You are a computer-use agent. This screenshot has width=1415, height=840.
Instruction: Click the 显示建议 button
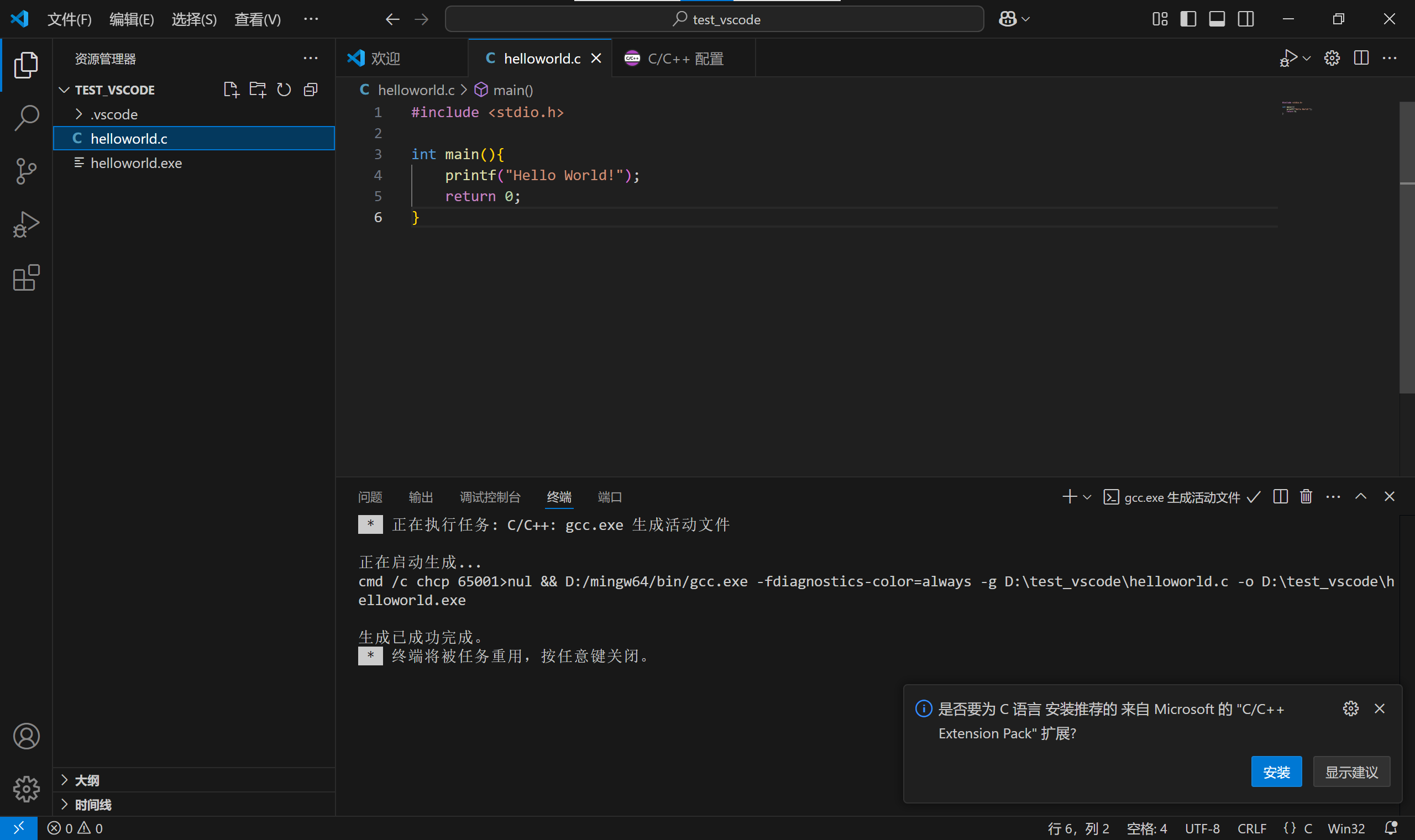(x=1351, y=771)
